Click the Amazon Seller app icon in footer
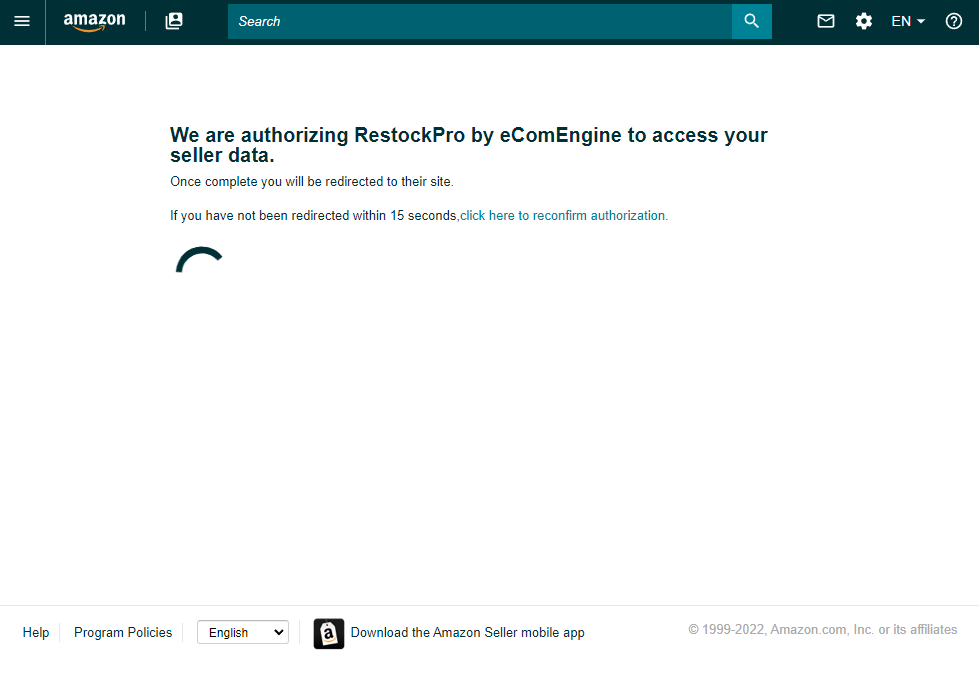The width and height of the screenshot is (979, 687). point(329,633)
